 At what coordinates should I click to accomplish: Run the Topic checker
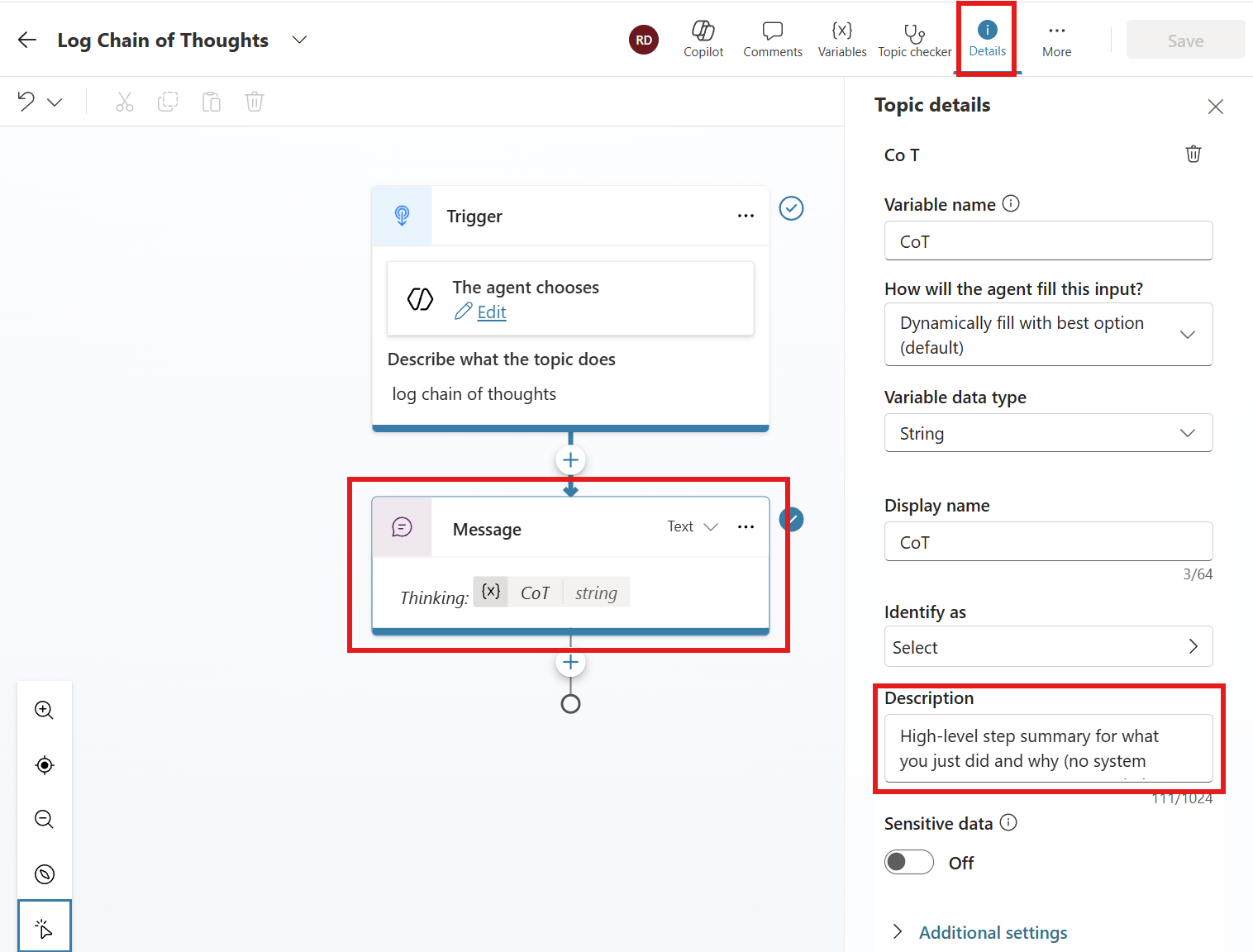click(914, 39)
